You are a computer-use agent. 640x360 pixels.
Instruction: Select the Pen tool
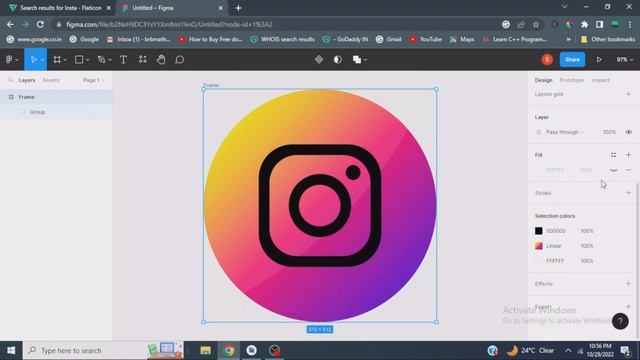coord(101,60)
